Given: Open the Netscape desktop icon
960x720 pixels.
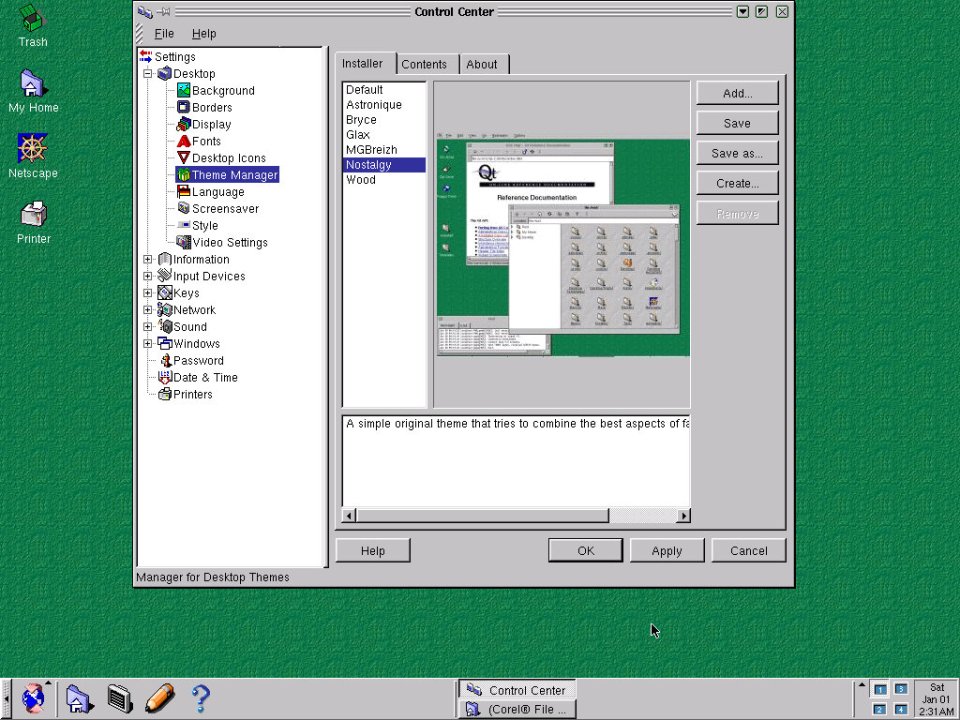Looking at the screenshot, I should [x=32, y=149].
